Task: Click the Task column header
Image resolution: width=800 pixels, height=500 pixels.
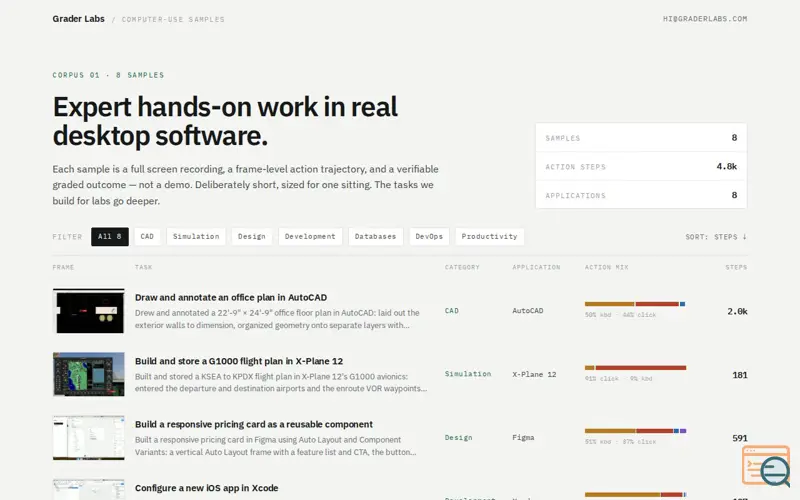Action: (x=143, y=267)
